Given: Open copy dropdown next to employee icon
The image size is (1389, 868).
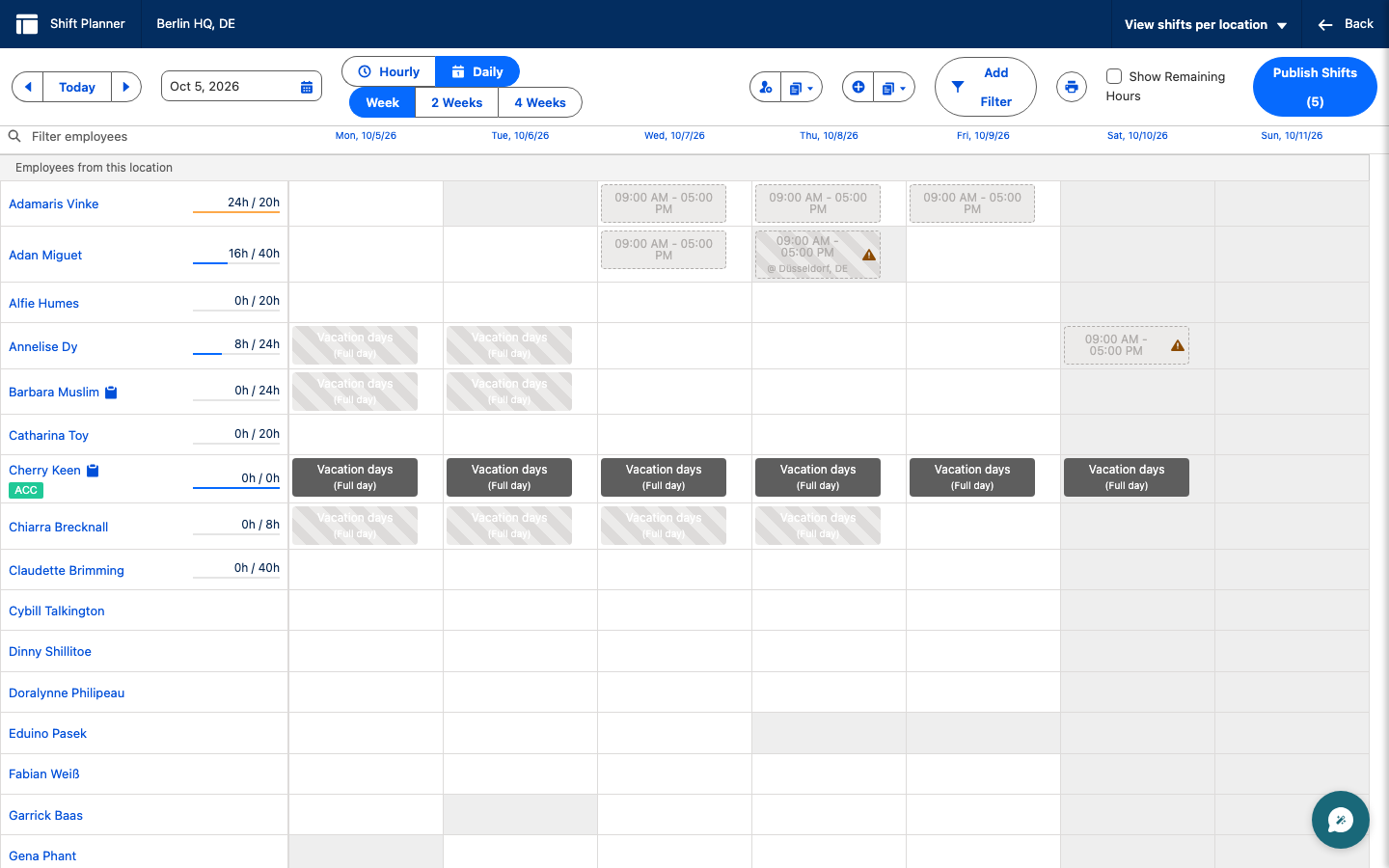Looking at the screenshot, I should (802, 88).
